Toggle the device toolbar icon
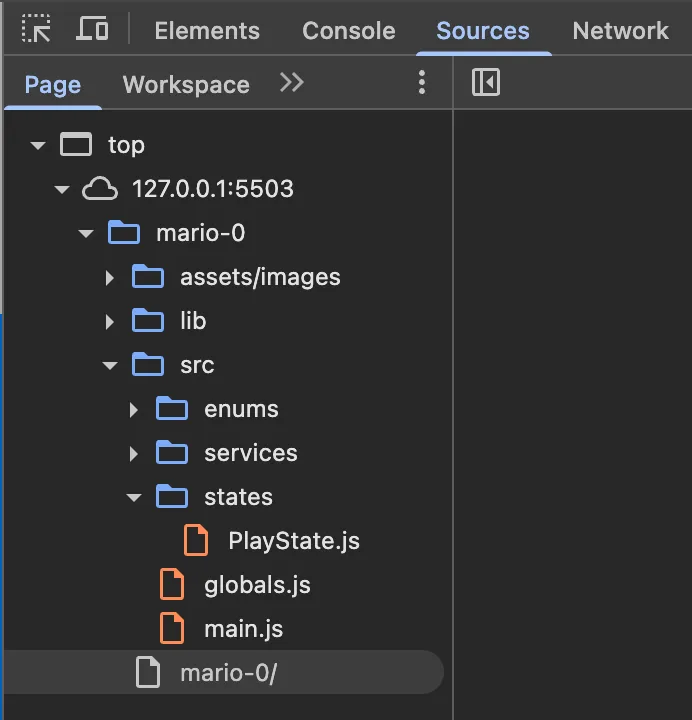 coord(92,30)
